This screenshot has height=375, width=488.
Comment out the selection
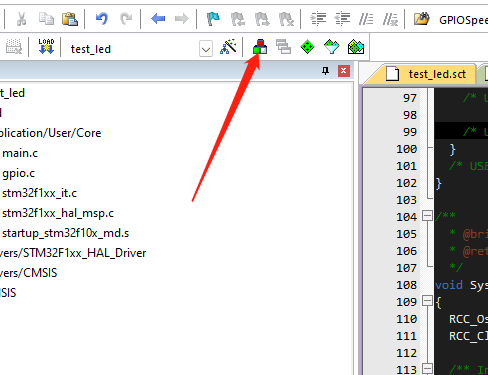[x=366, y=19]
